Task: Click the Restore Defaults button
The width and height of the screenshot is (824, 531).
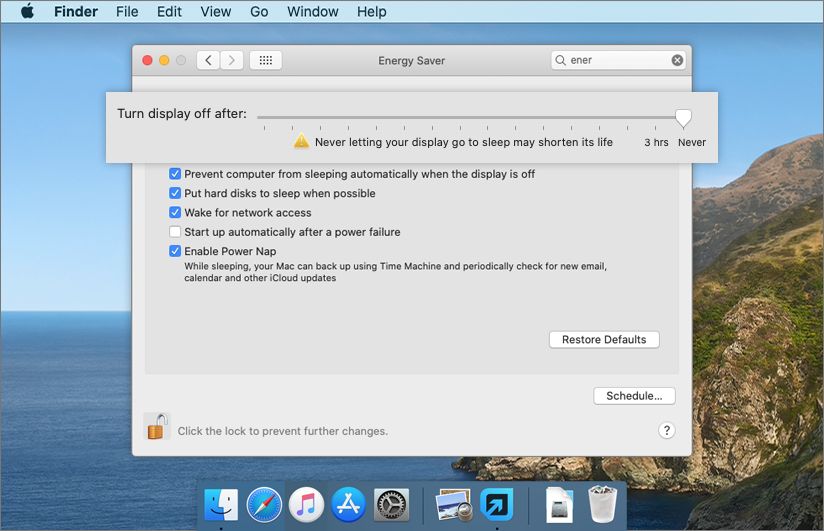Action: click(604, 340)
